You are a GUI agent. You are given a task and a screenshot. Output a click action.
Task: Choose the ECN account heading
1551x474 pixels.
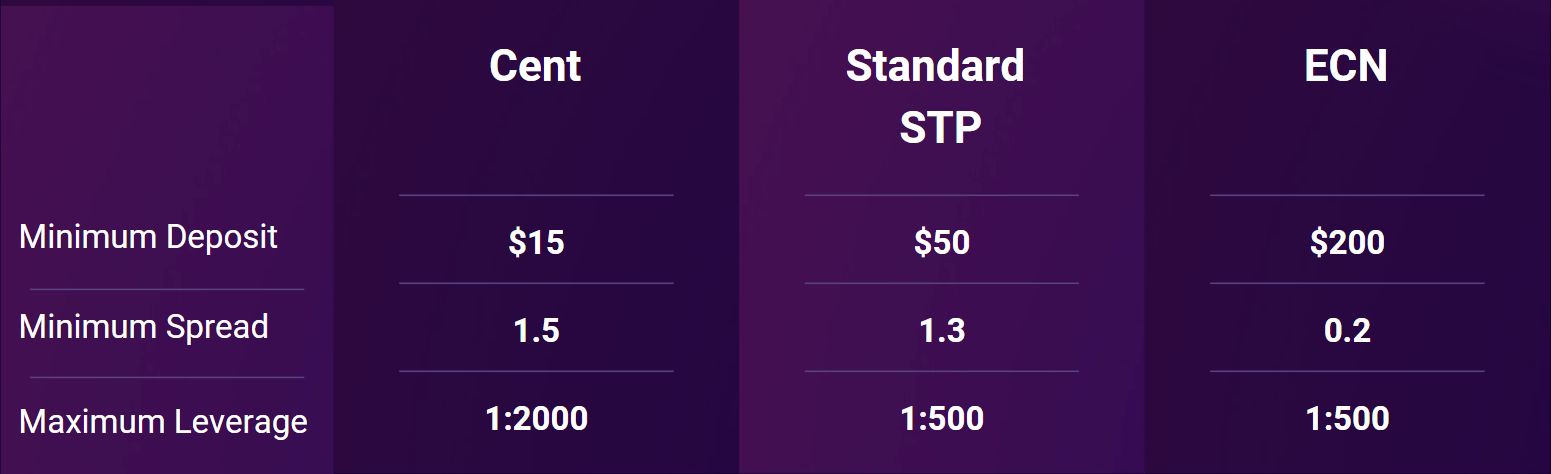click(1346, 67)
